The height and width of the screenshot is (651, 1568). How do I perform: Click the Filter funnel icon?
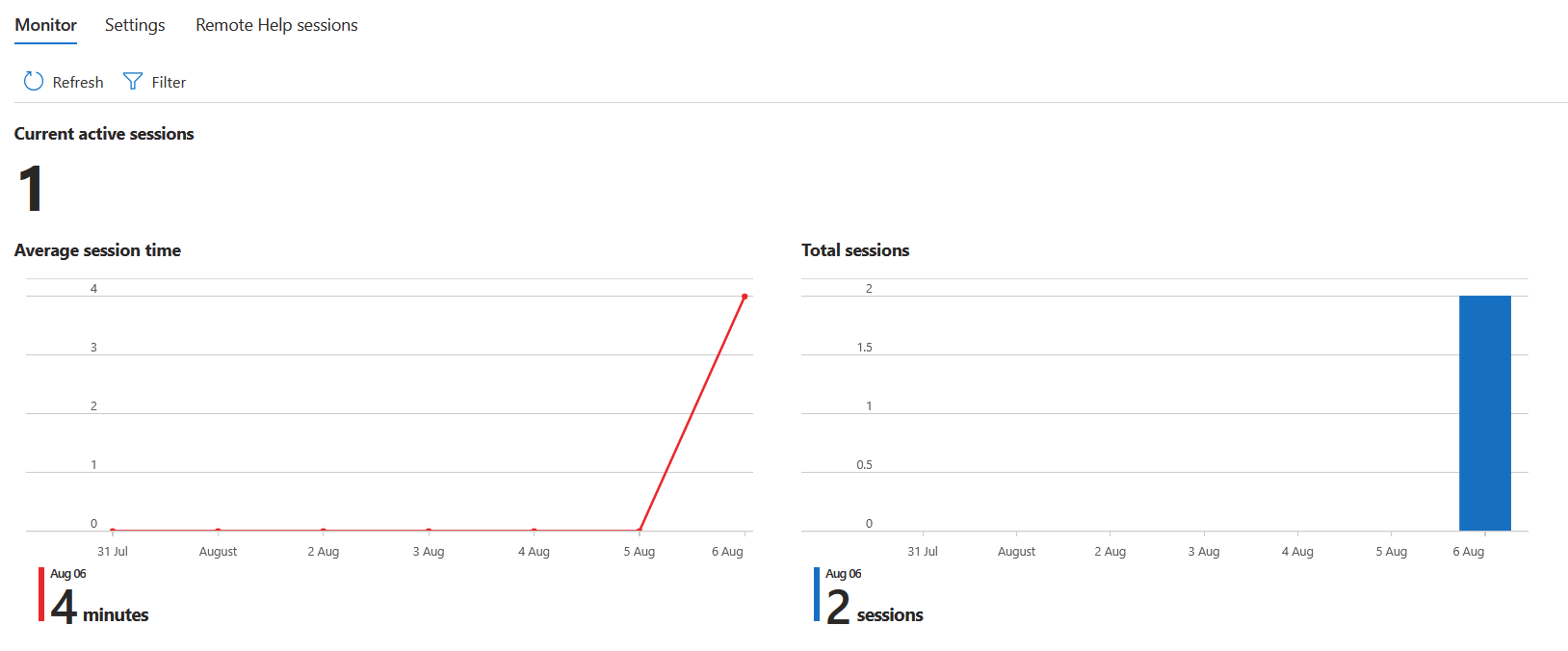pos(133,82)
